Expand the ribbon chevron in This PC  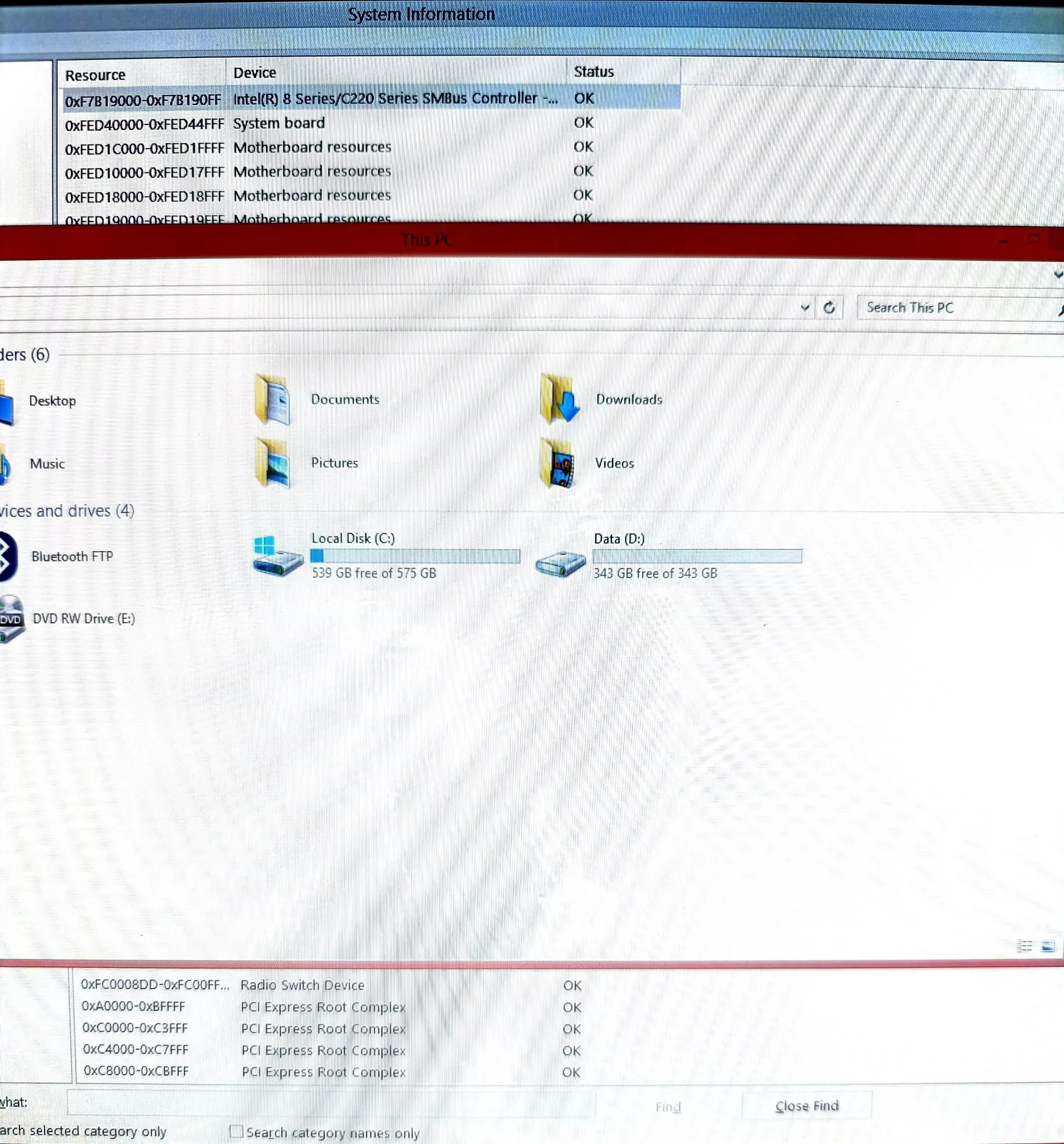pyautogui.click(x=1058, y=275)
